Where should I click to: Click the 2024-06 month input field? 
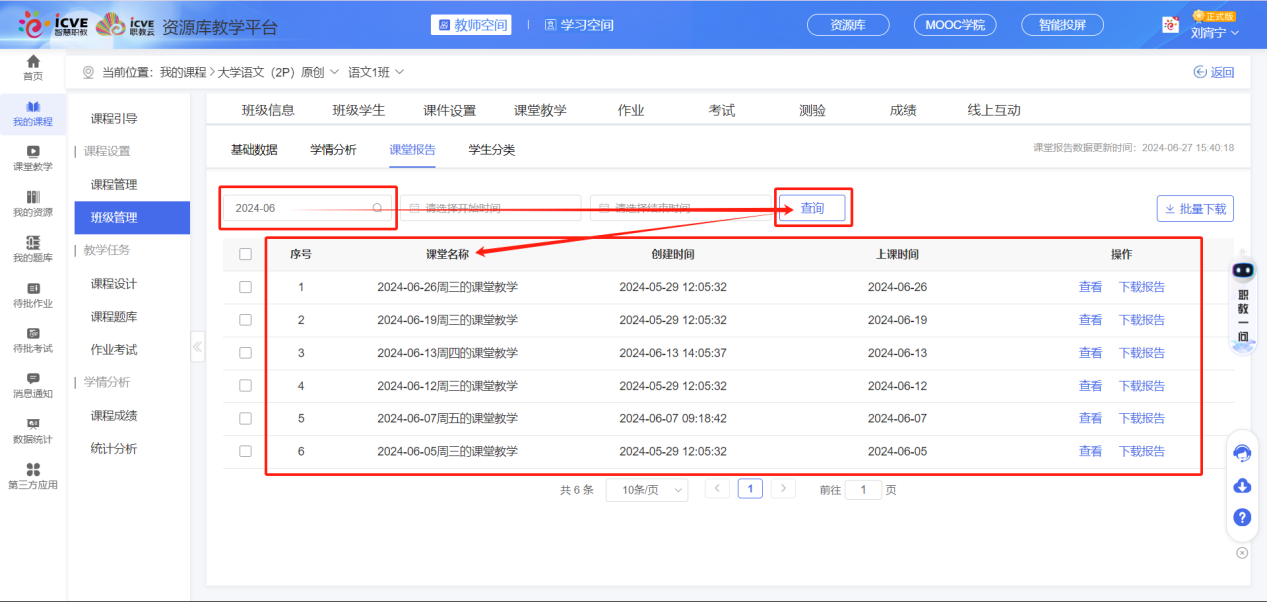[300, 208]
